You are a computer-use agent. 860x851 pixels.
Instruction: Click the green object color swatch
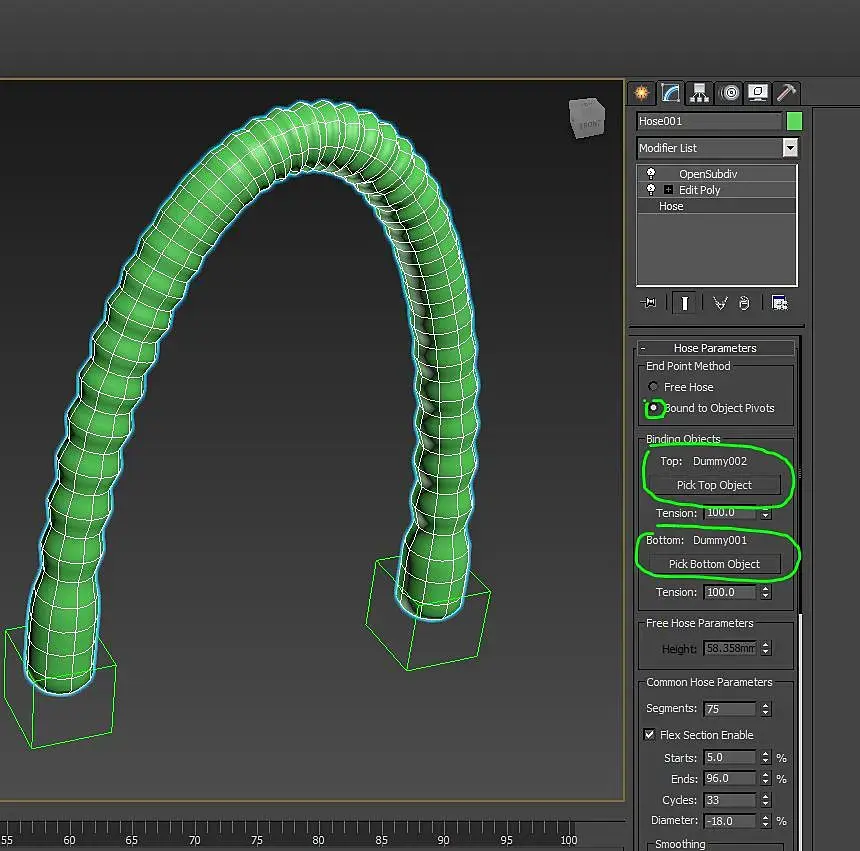coord(794,121)
